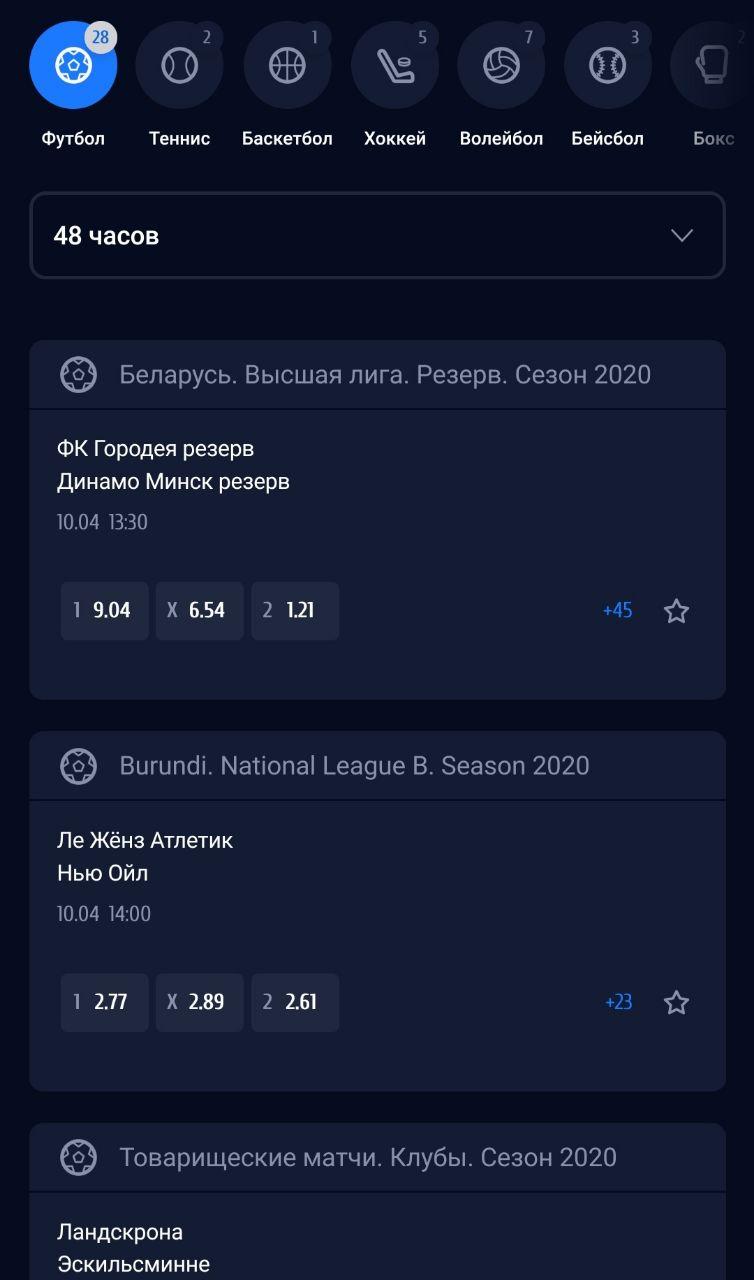This screenshot has height=1280, width=754.
Task: Choose the Volleyball sport icon
Action: pos(501,66)
